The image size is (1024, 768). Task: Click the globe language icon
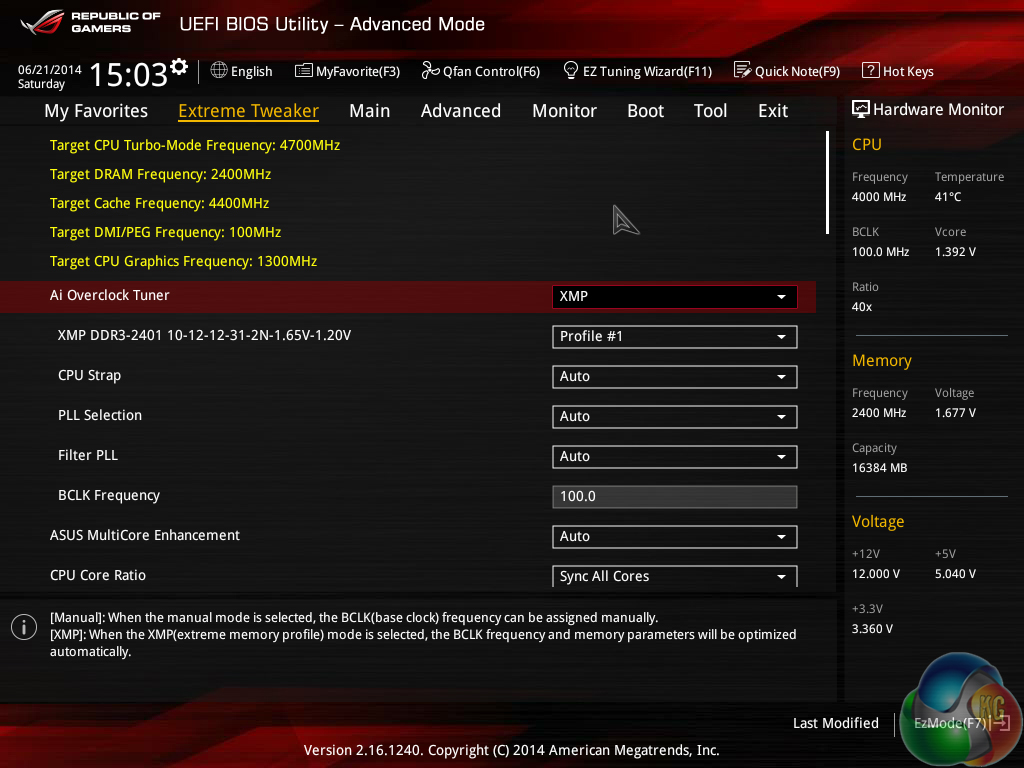click(219, 71)
